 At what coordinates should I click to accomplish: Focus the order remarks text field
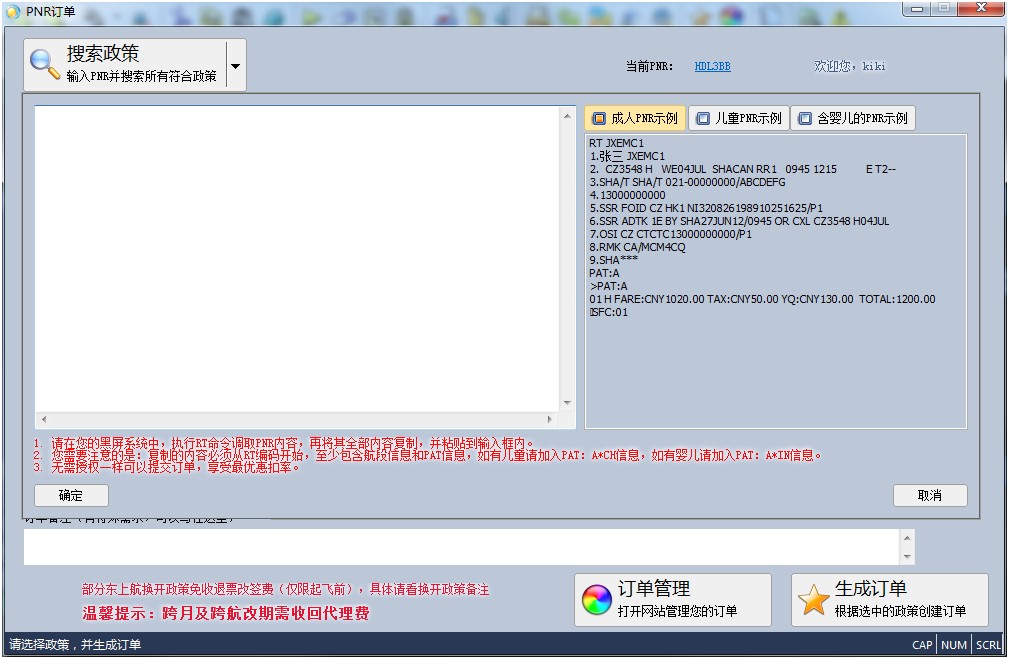pyautogui.click(x=461, y=546)
